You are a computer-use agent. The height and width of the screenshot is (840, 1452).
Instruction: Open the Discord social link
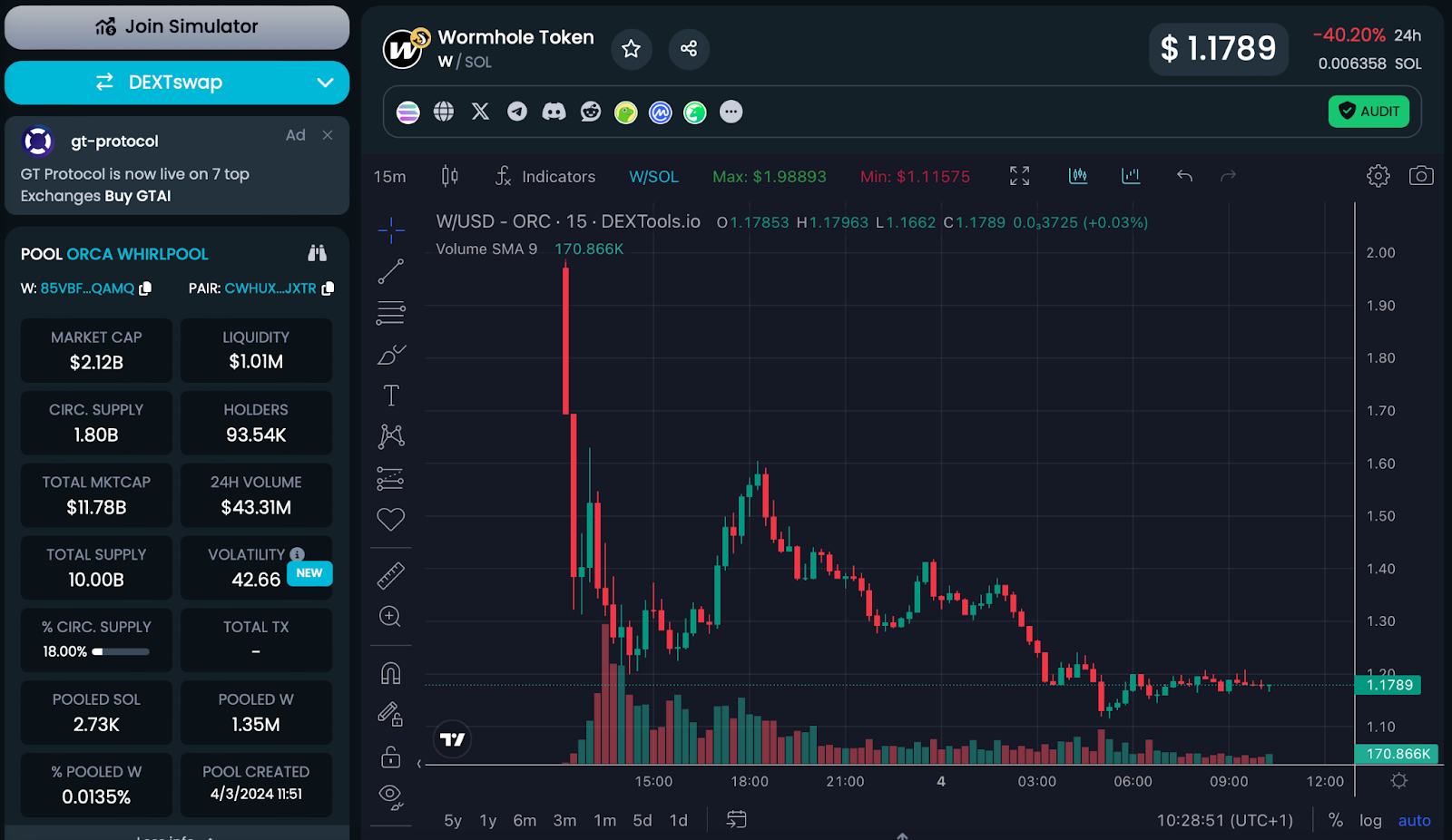(x=554, y=112)
